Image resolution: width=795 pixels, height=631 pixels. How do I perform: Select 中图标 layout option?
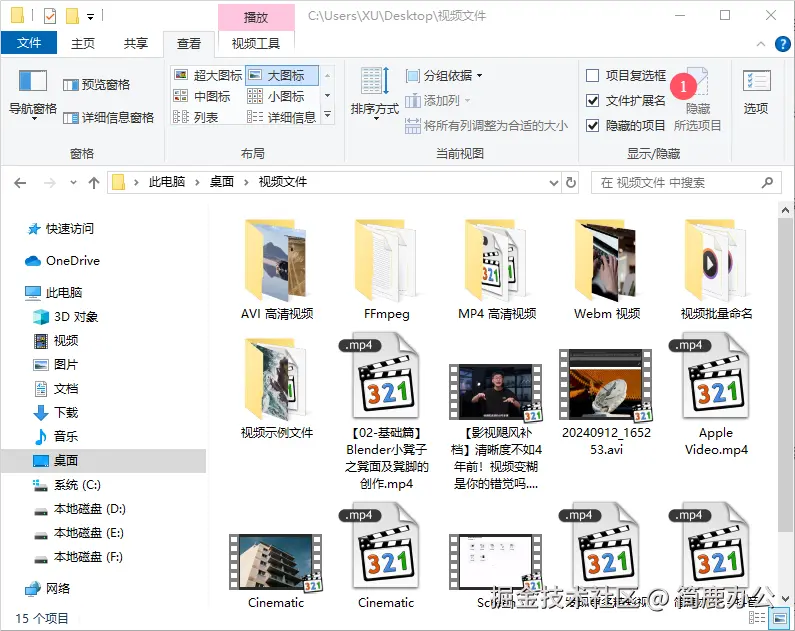[202, 96]
